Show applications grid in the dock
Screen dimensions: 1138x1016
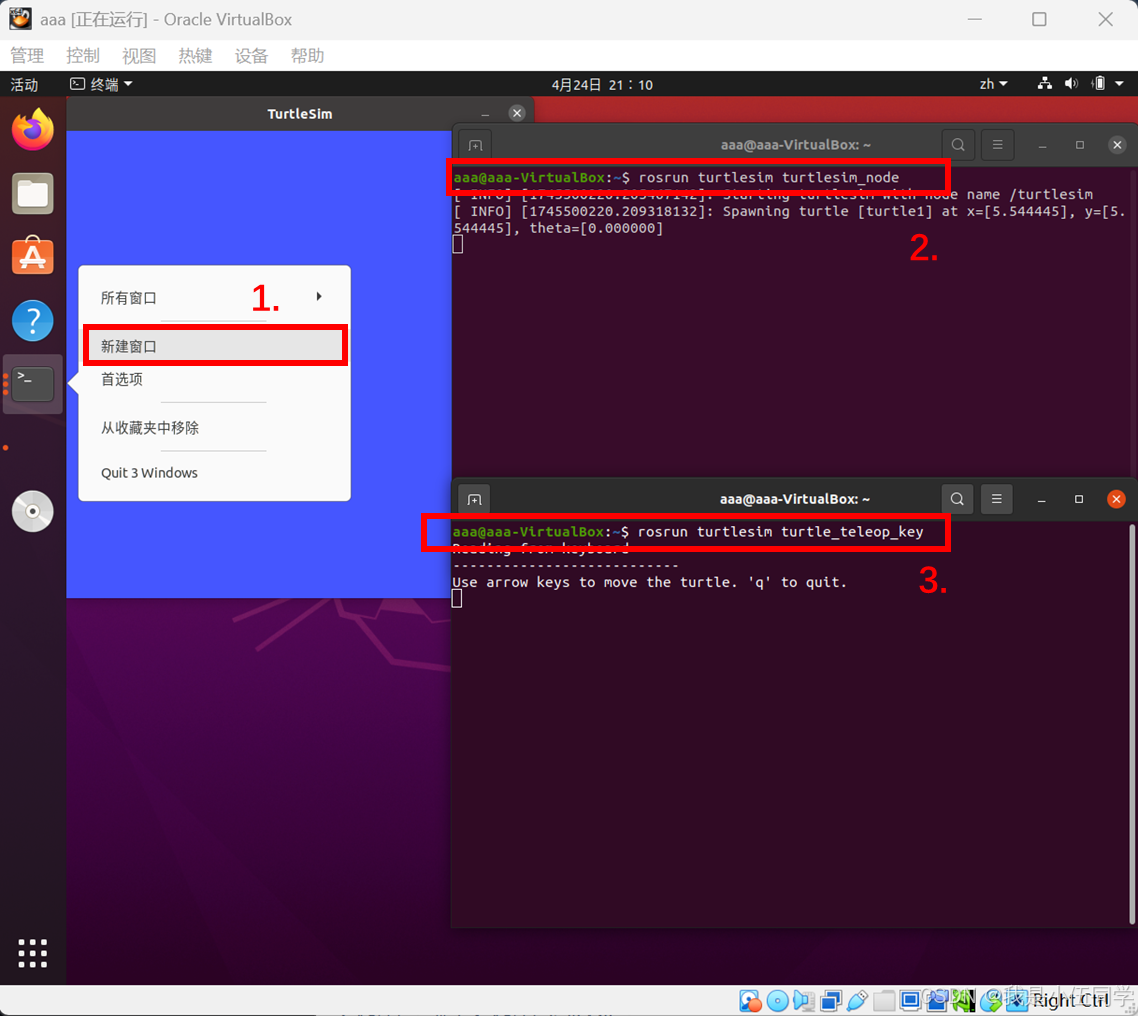[x=33, y=953]
